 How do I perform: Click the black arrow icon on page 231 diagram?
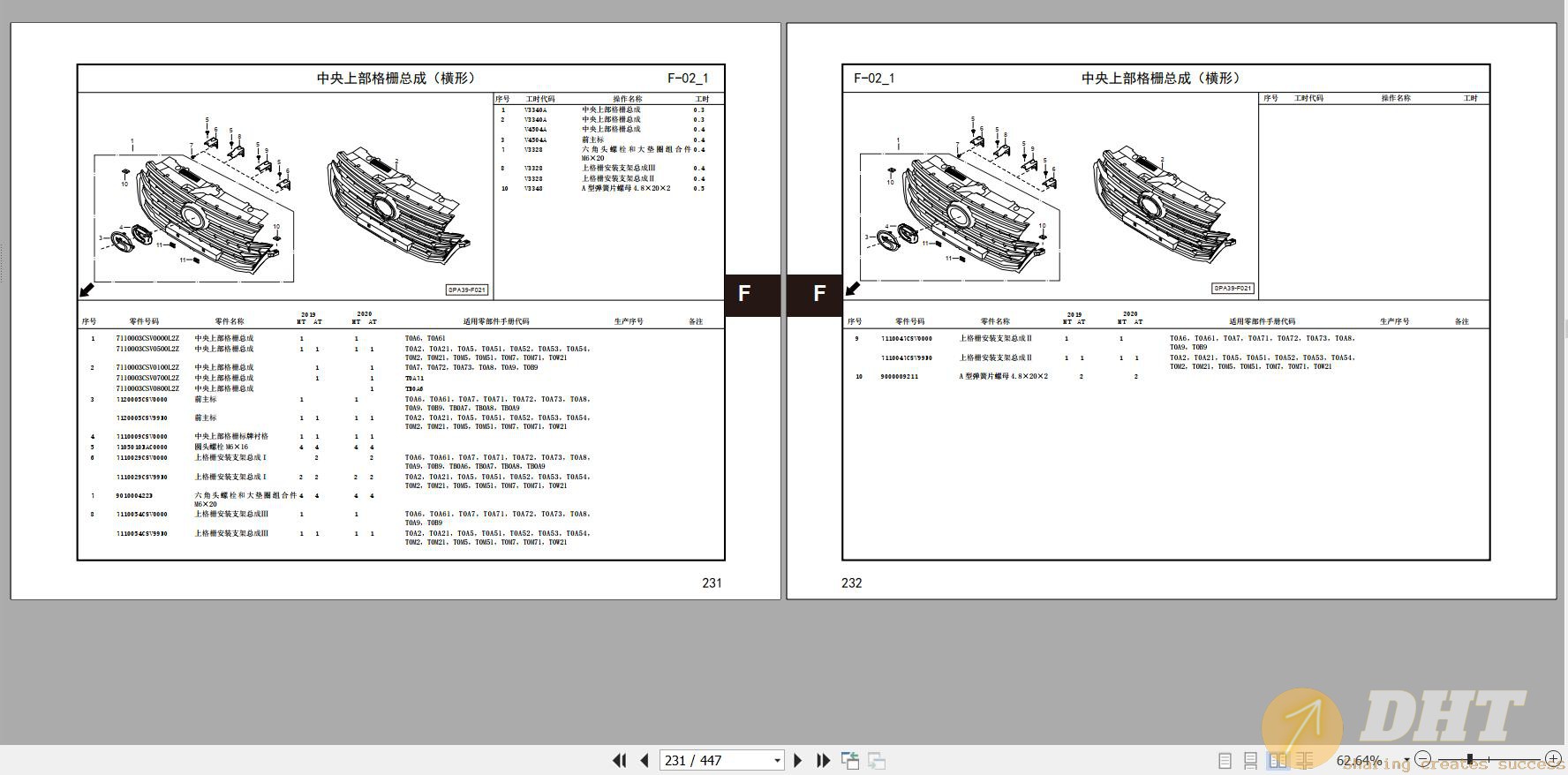tap(87, 290)
